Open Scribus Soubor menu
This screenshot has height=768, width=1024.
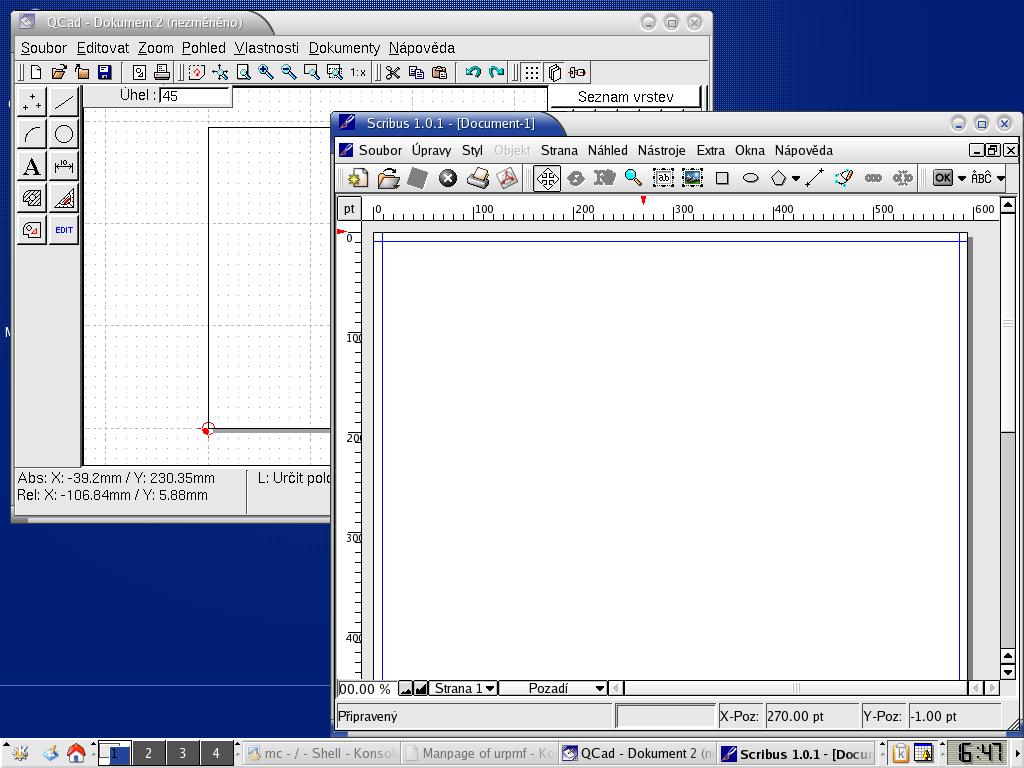pyautogui.click(x=380, y=150)
